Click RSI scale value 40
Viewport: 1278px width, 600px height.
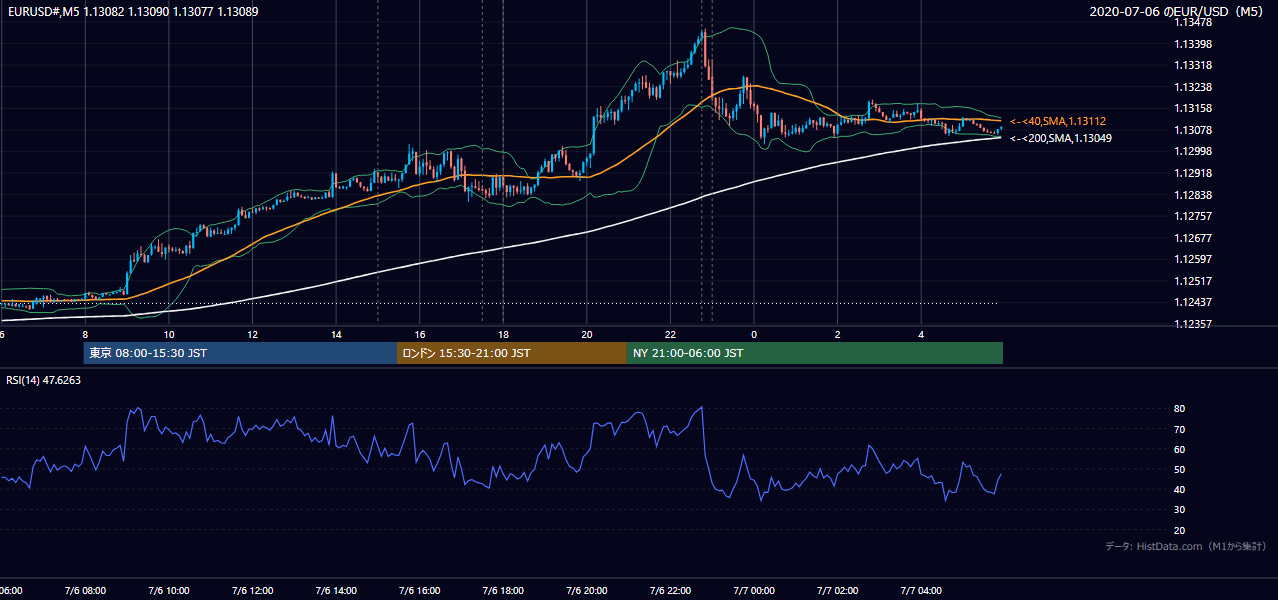click(x=1180, y=489)
